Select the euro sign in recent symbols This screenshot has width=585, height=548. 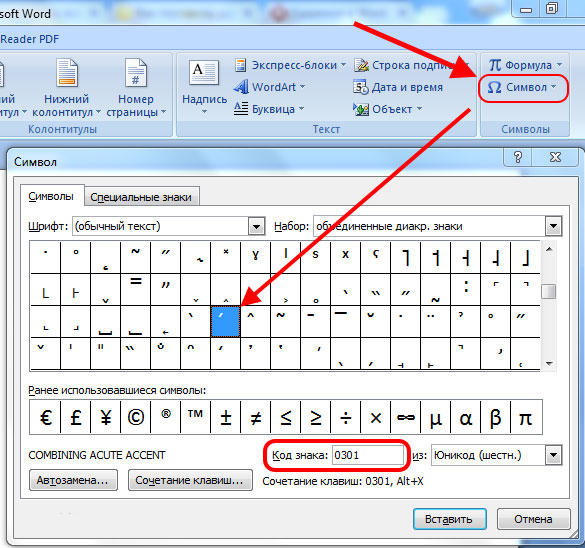coord(45,417)
